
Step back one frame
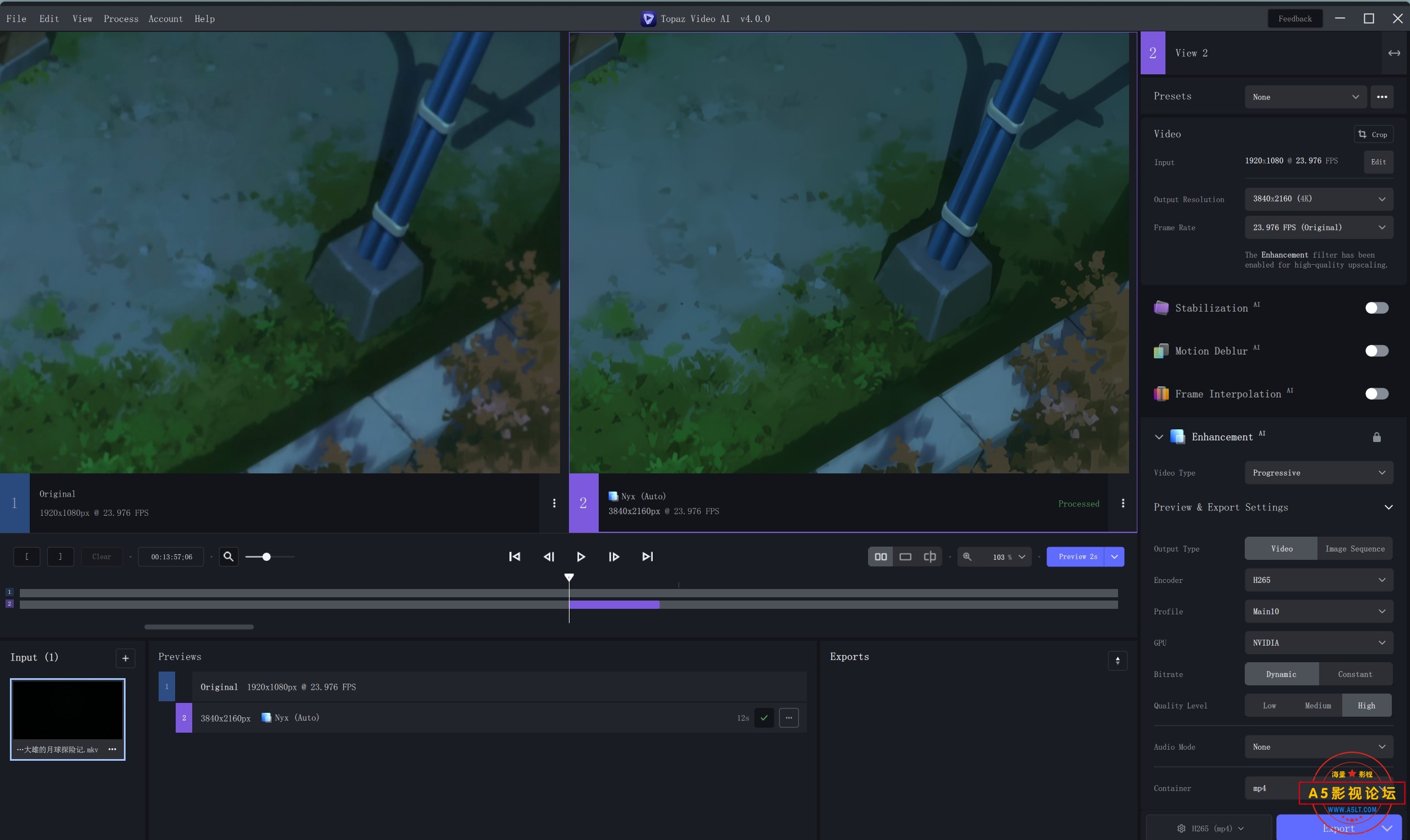(x=548, y=557)
